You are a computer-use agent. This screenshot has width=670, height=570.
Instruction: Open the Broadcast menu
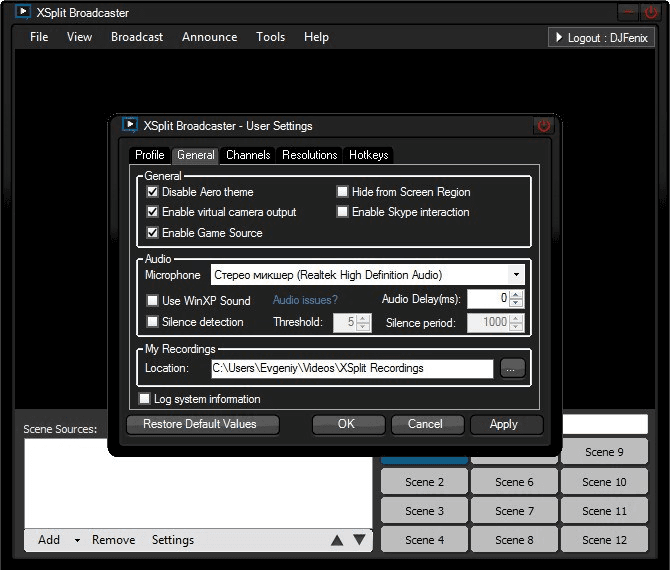137,37
